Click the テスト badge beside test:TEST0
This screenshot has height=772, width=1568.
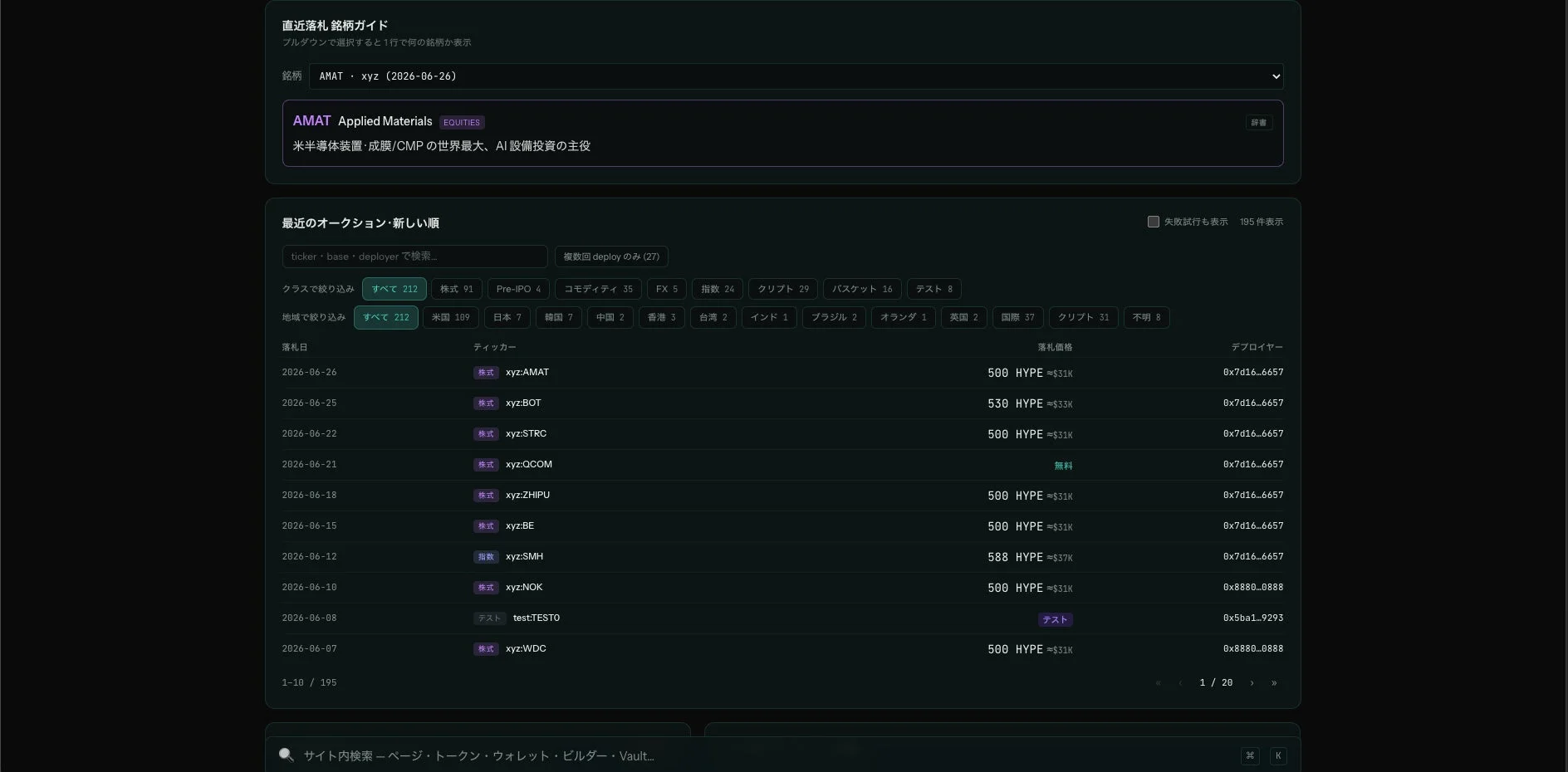[489, 618]
